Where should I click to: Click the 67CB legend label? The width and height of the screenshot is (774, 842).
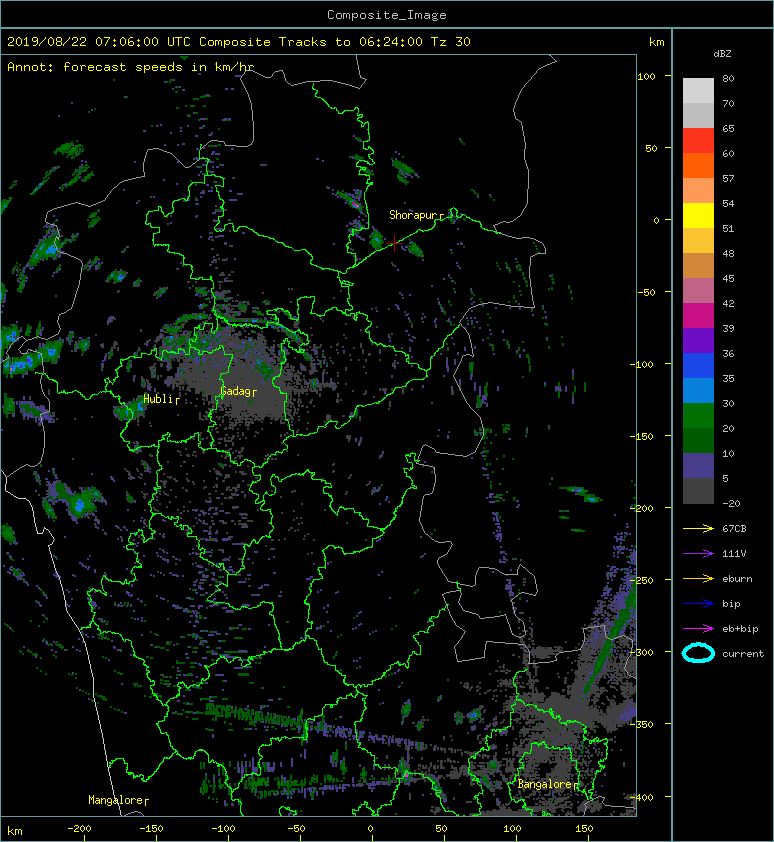tap(734, 528)
